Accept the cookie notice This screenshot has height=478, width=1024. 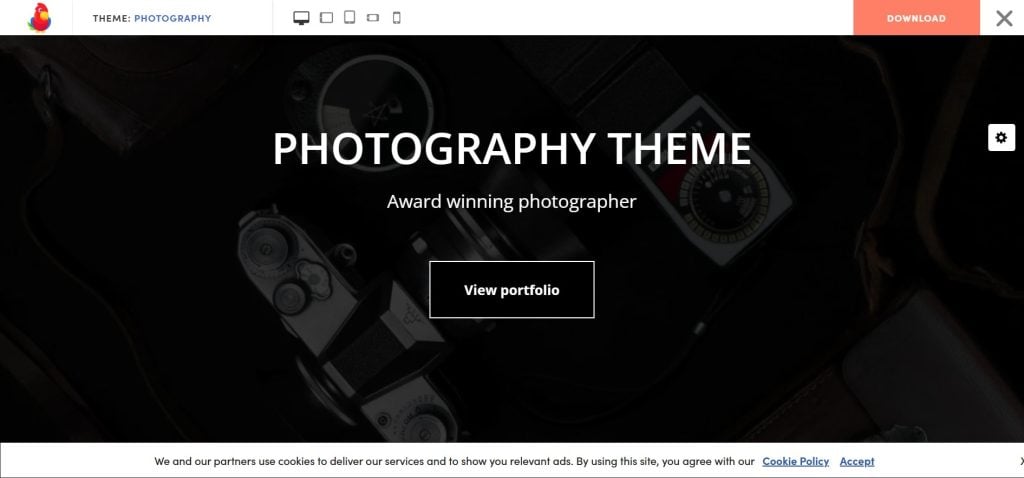[x=857, y=461]
